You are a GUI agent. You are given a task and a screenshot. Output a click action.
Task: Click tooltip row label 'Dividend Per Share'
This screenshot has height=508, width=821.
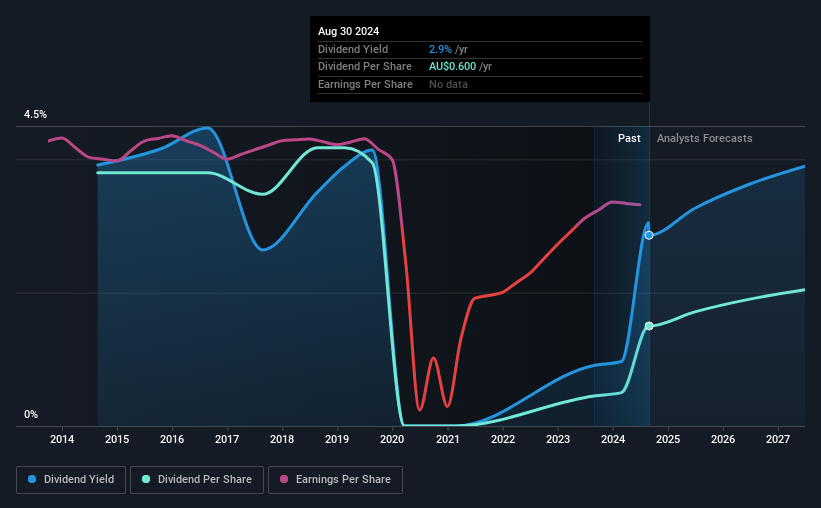click(x=364, y=67)
